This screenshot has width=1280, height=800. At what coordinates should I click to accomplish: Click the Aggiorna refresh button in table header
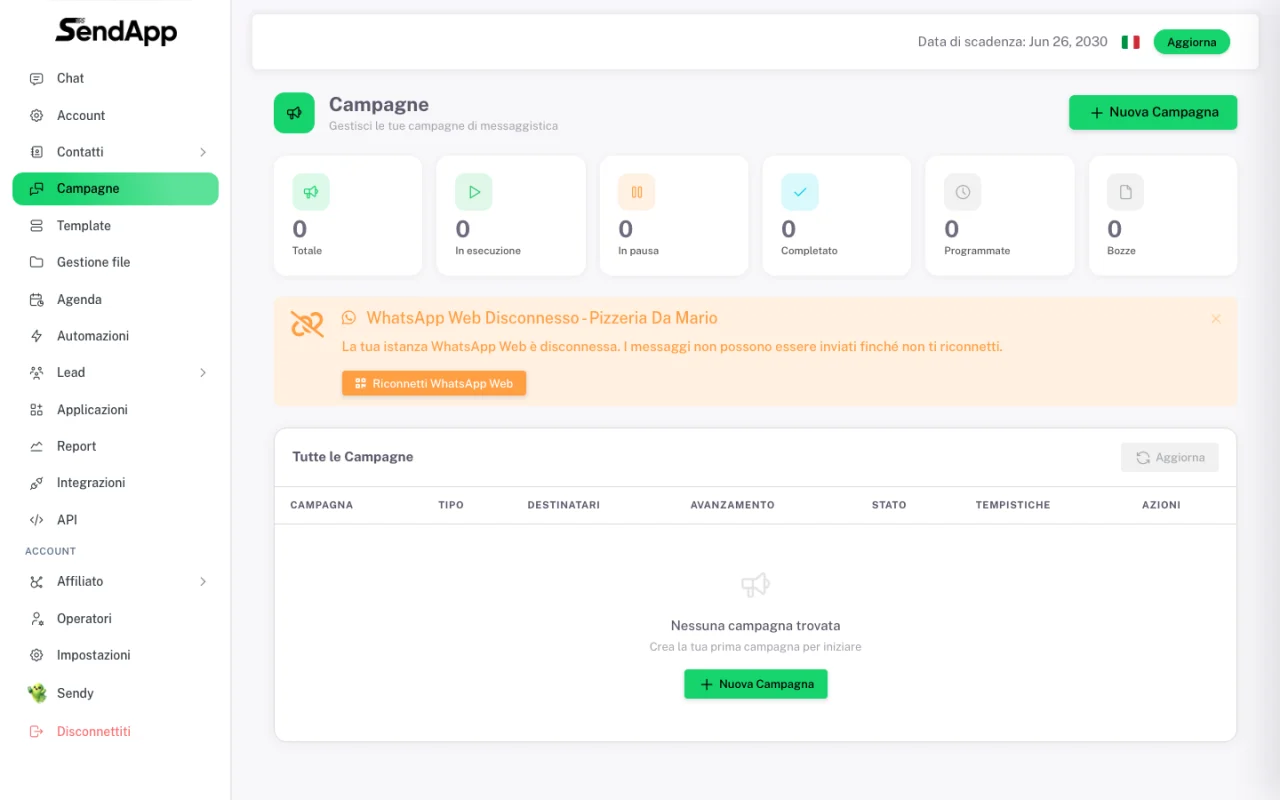point(1170,457)
